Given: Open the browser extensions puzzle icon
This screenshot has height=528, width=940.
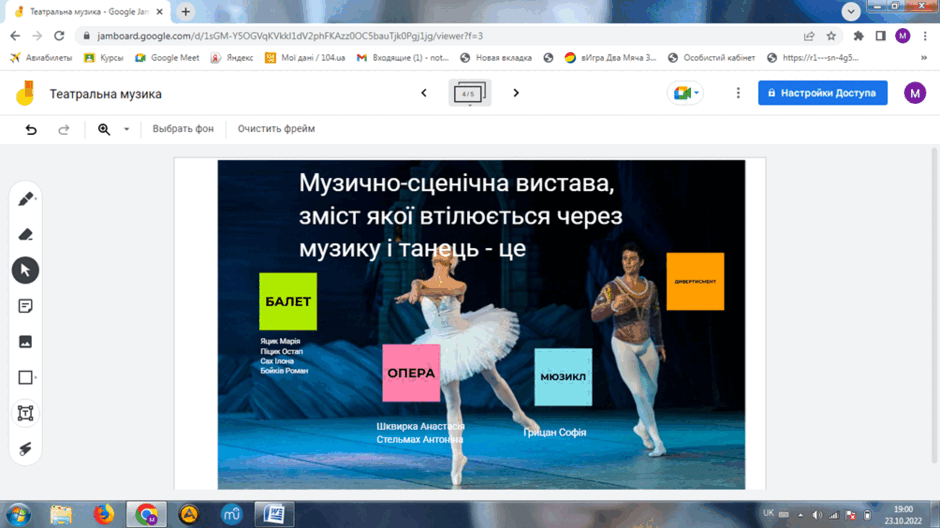Looking at the screenshot, I should coord(858,36).
